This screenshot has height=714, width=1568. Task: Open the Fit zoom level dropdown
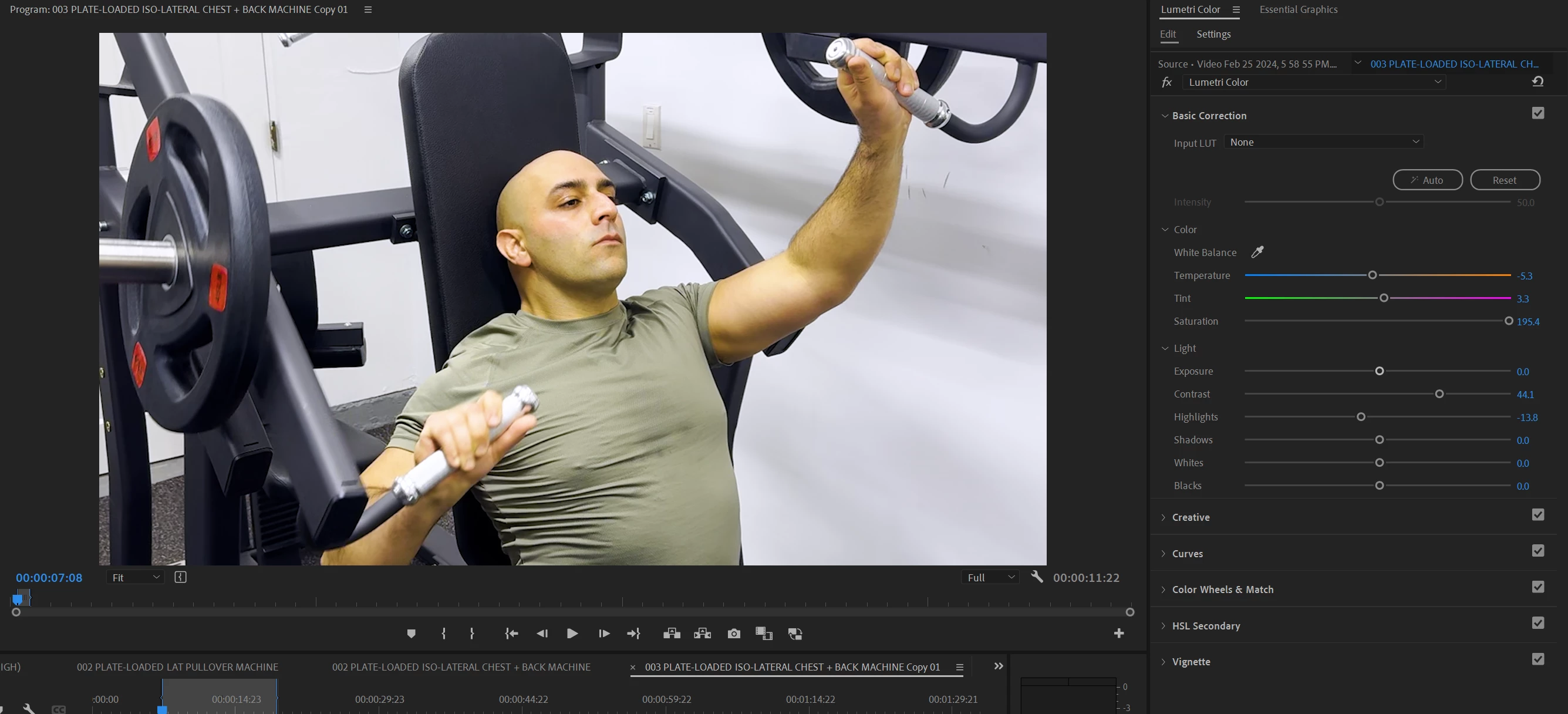[135, 577]
